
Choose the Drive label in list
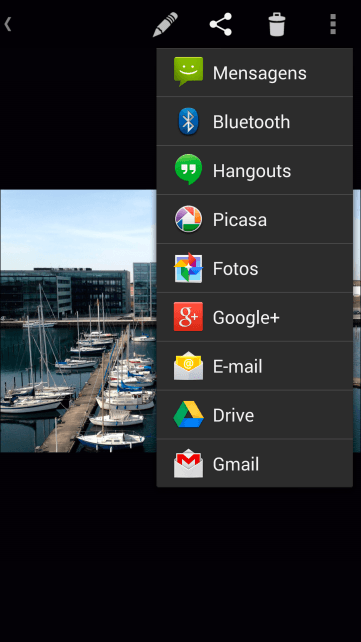point(233,415)
